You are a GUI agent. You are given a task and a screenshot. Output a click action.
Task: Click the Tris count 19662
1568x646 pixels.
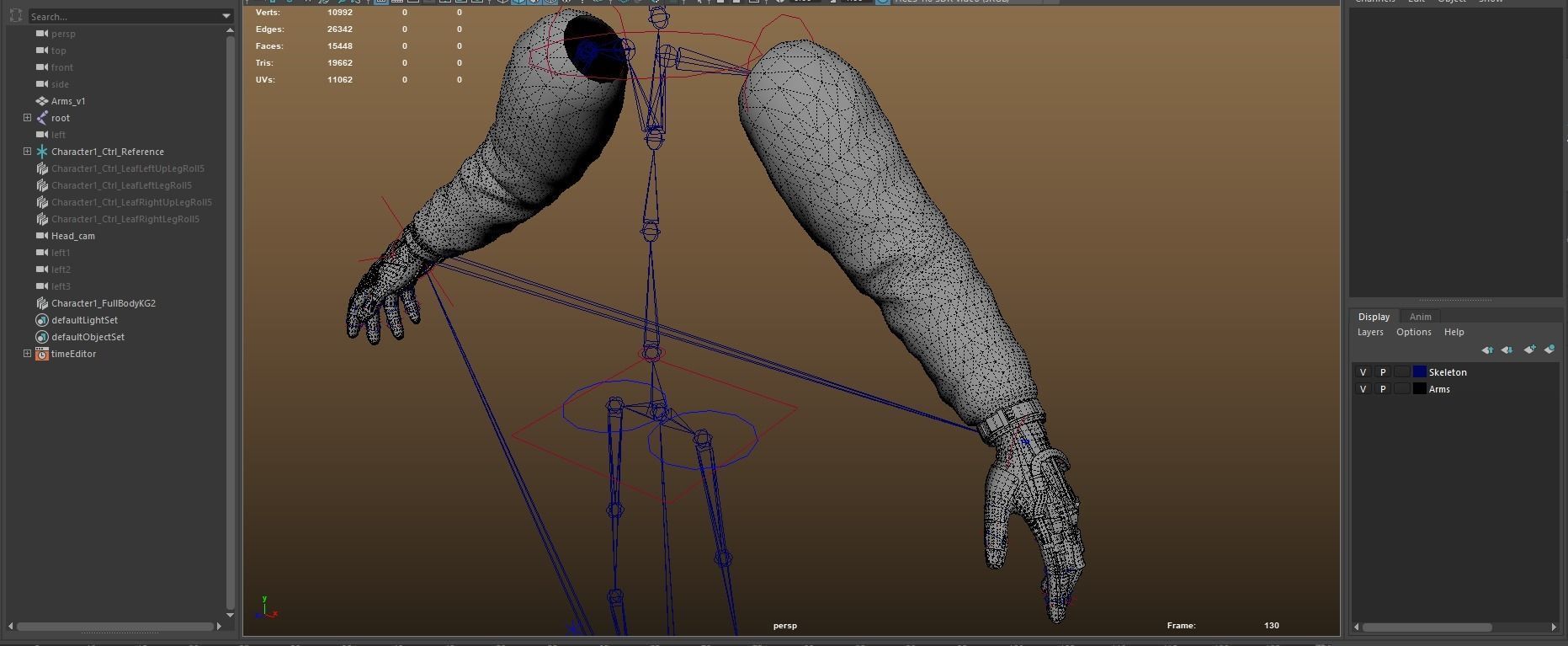[340, 63]
